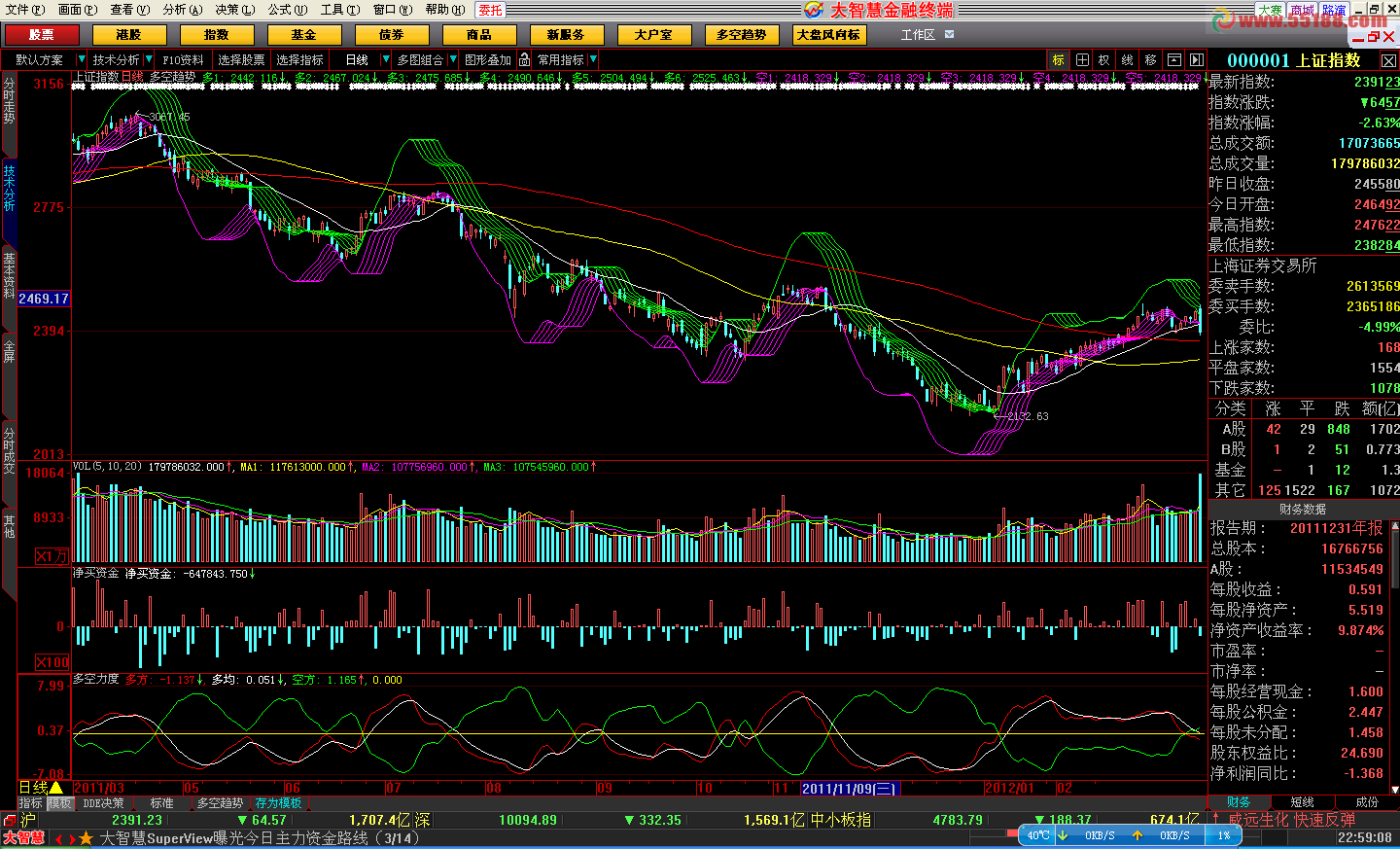Image resolution: width=1400 pixels, height=849 pixels.
Task: Open the 大户室 button
Action: coord(654,35)
